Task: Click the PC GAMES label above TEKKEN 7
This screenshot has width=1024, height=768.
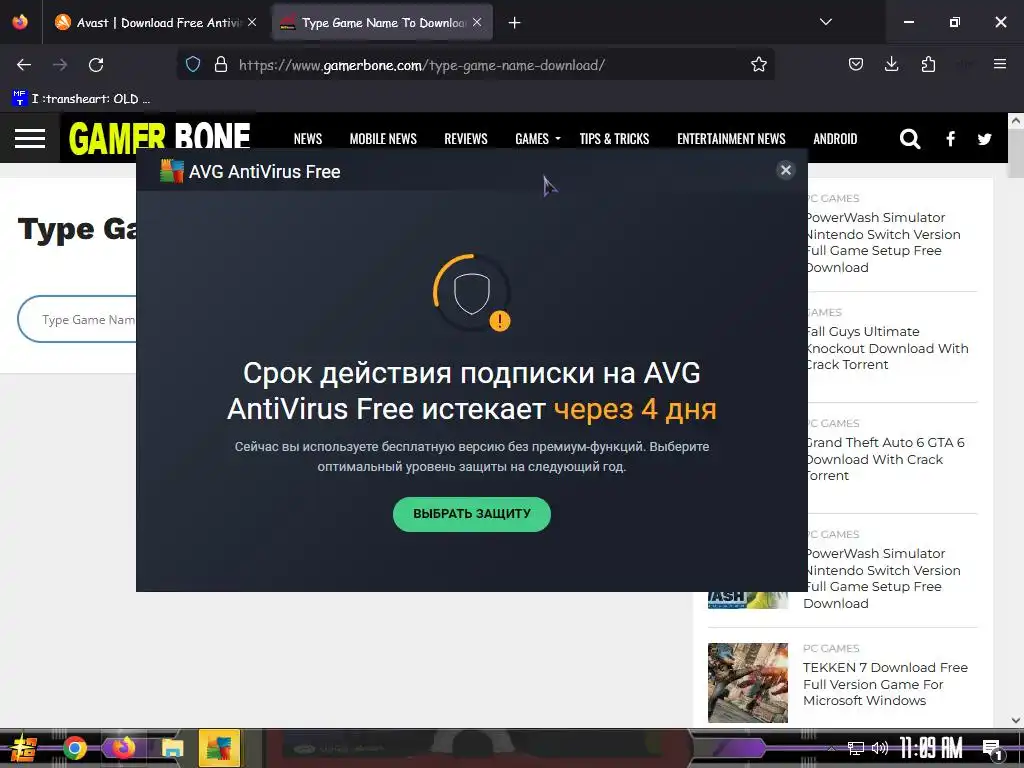Action: [x=831, y=648]
